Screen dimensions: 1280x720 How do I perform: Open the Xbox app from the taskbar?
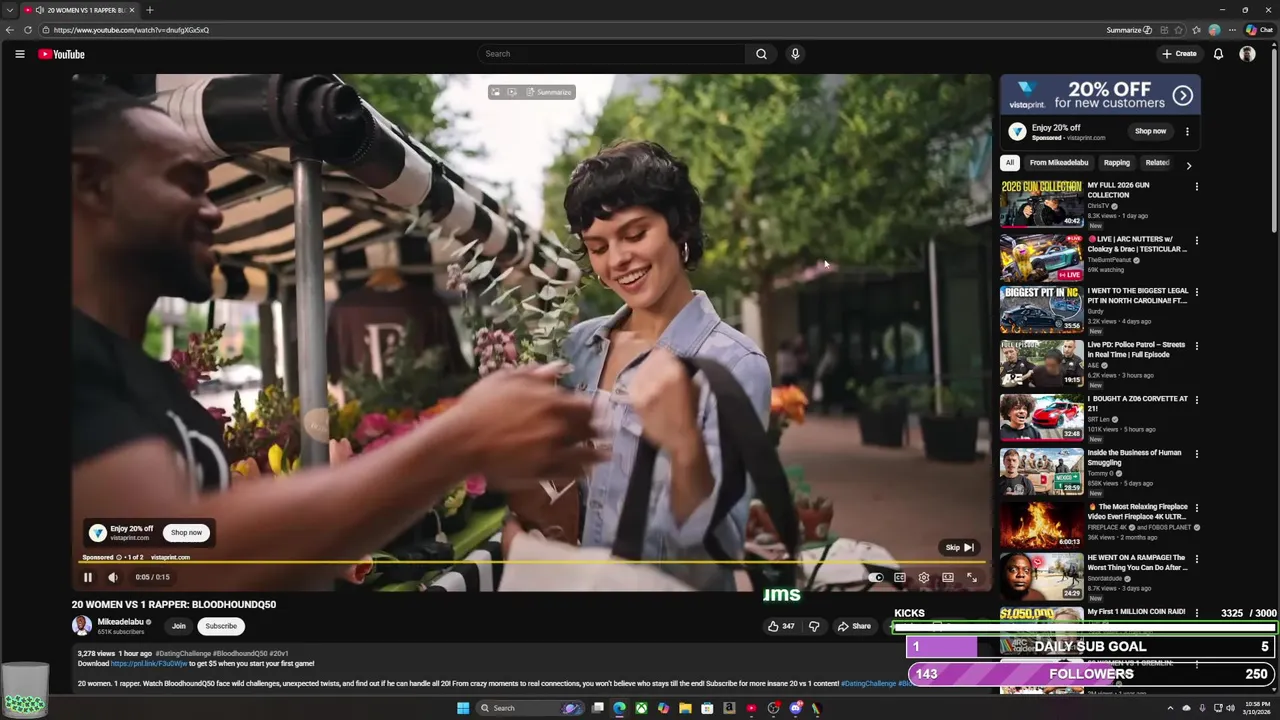coord(641,708)
